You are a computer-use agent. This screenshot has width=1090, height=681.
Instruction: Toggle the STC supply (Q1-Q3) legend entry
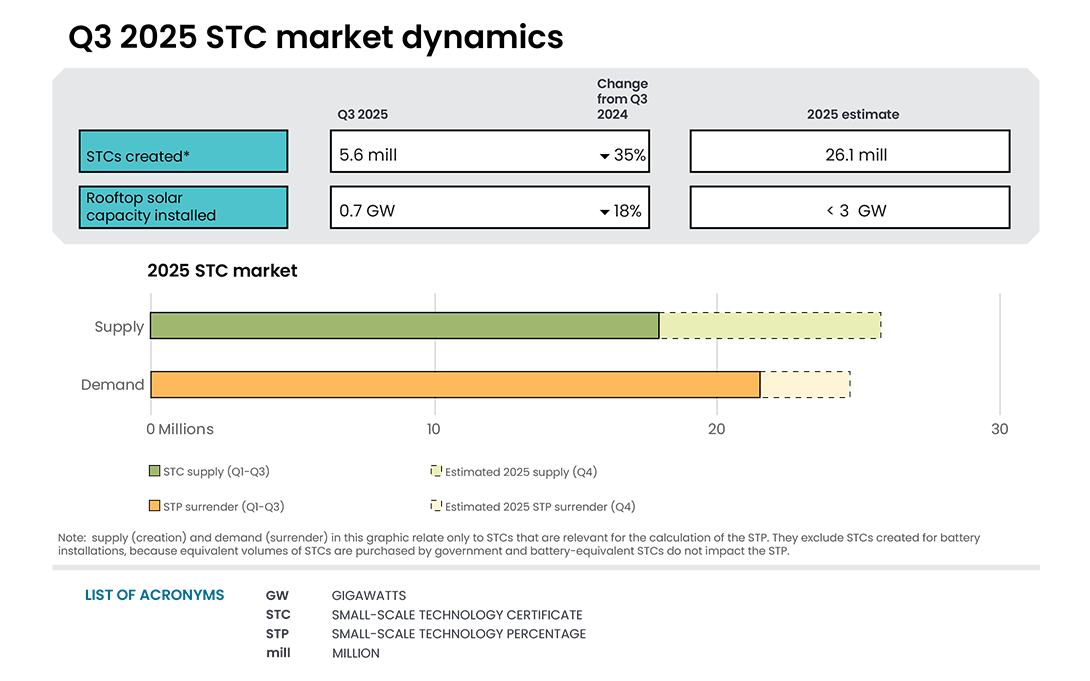click(x=210, y=471)
